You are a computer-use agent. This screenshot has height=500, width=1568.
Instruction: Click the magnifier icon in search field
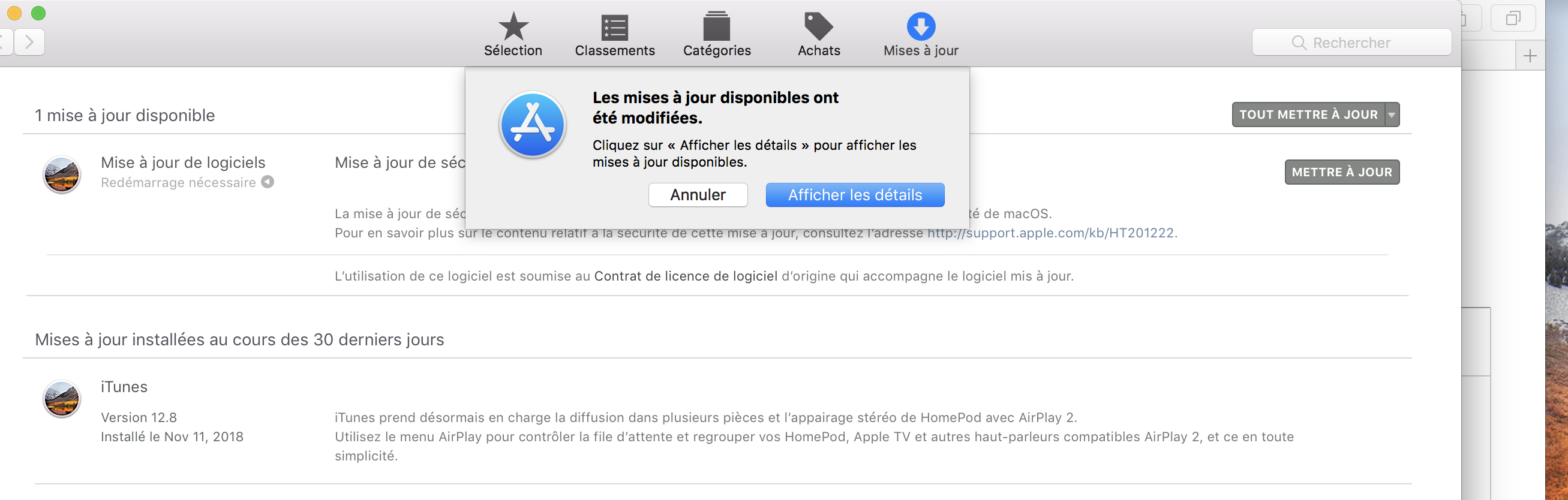tap(1298, 43)
